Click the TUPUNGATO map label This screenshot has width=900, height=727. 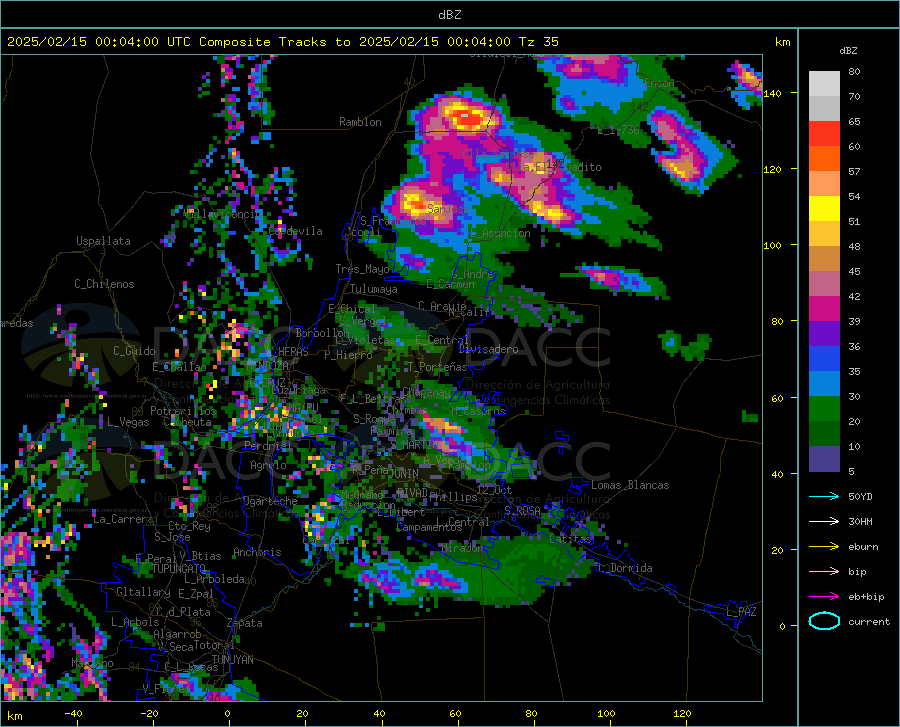[179, 569]
